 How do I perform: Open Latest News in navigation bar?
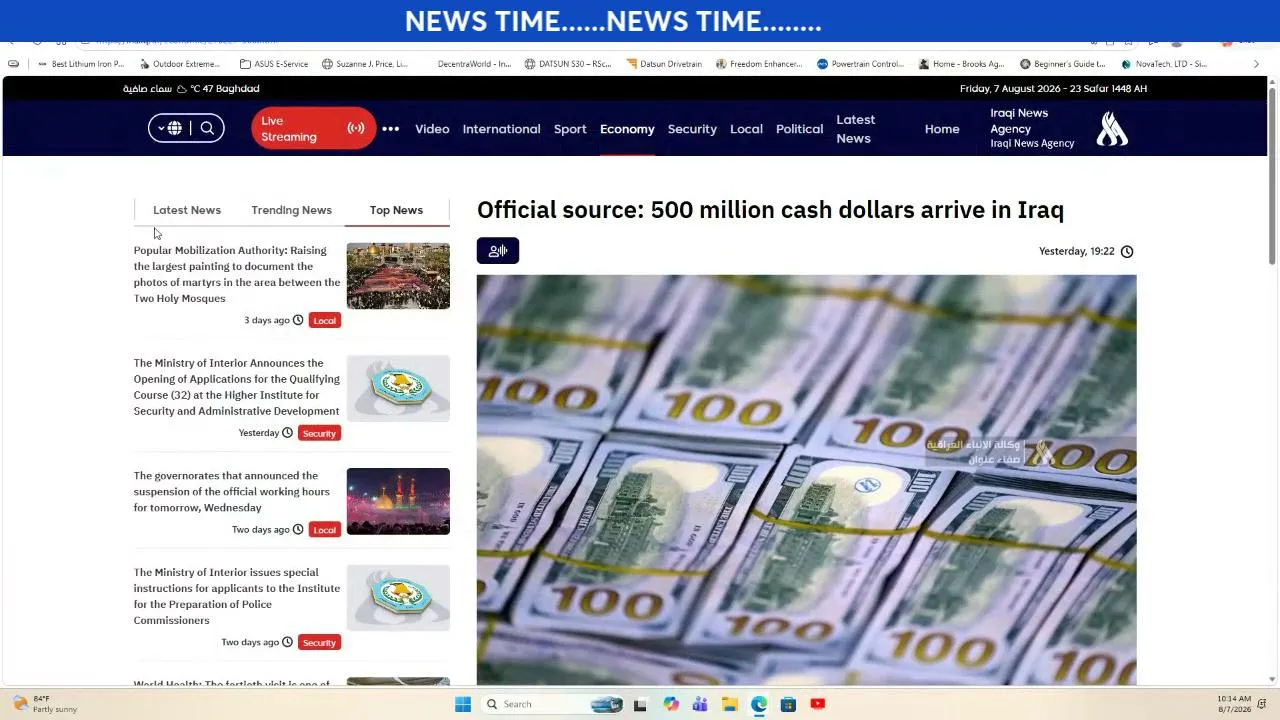tap(855, 129)
